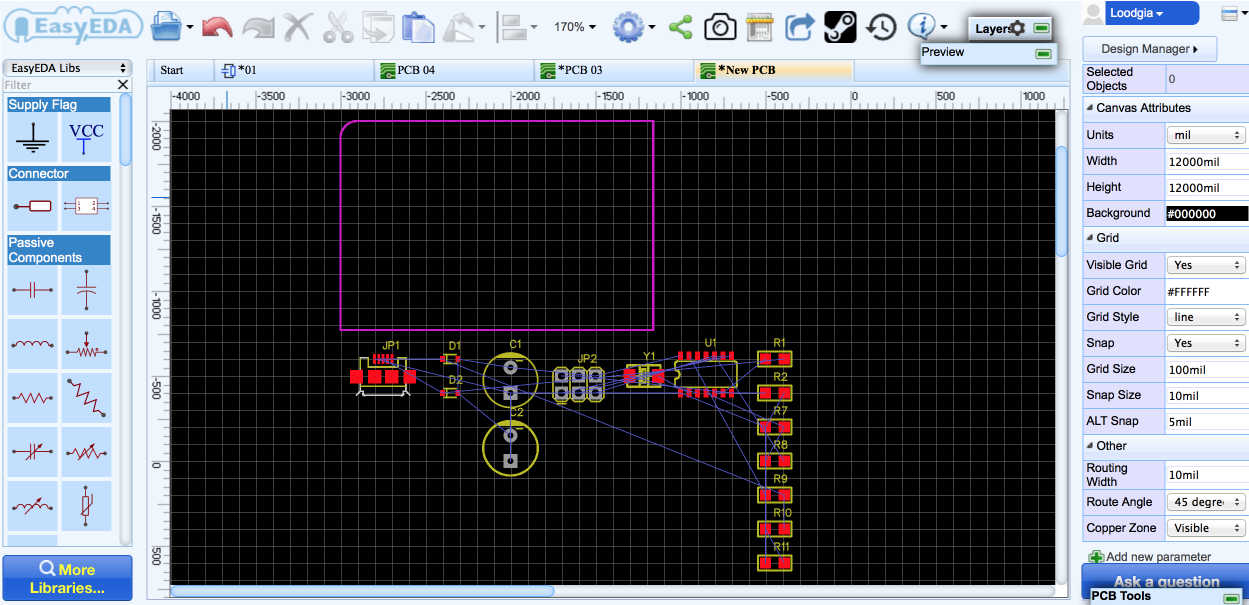Screen dimensions: 1249x605
Task: Select the Potentiometer symbol with arrow
Action: (x=86, y=344)
